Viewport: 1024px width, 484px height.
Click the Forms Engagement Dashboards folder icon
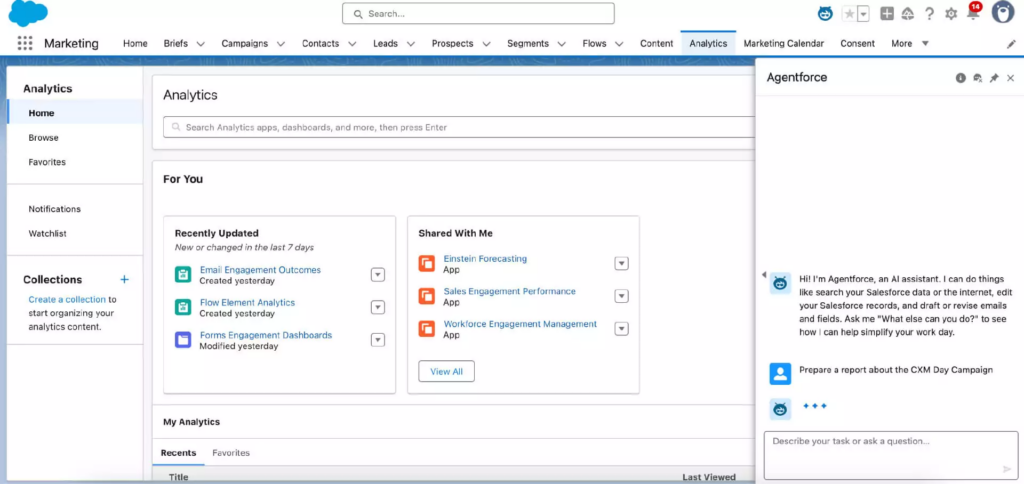183,340
